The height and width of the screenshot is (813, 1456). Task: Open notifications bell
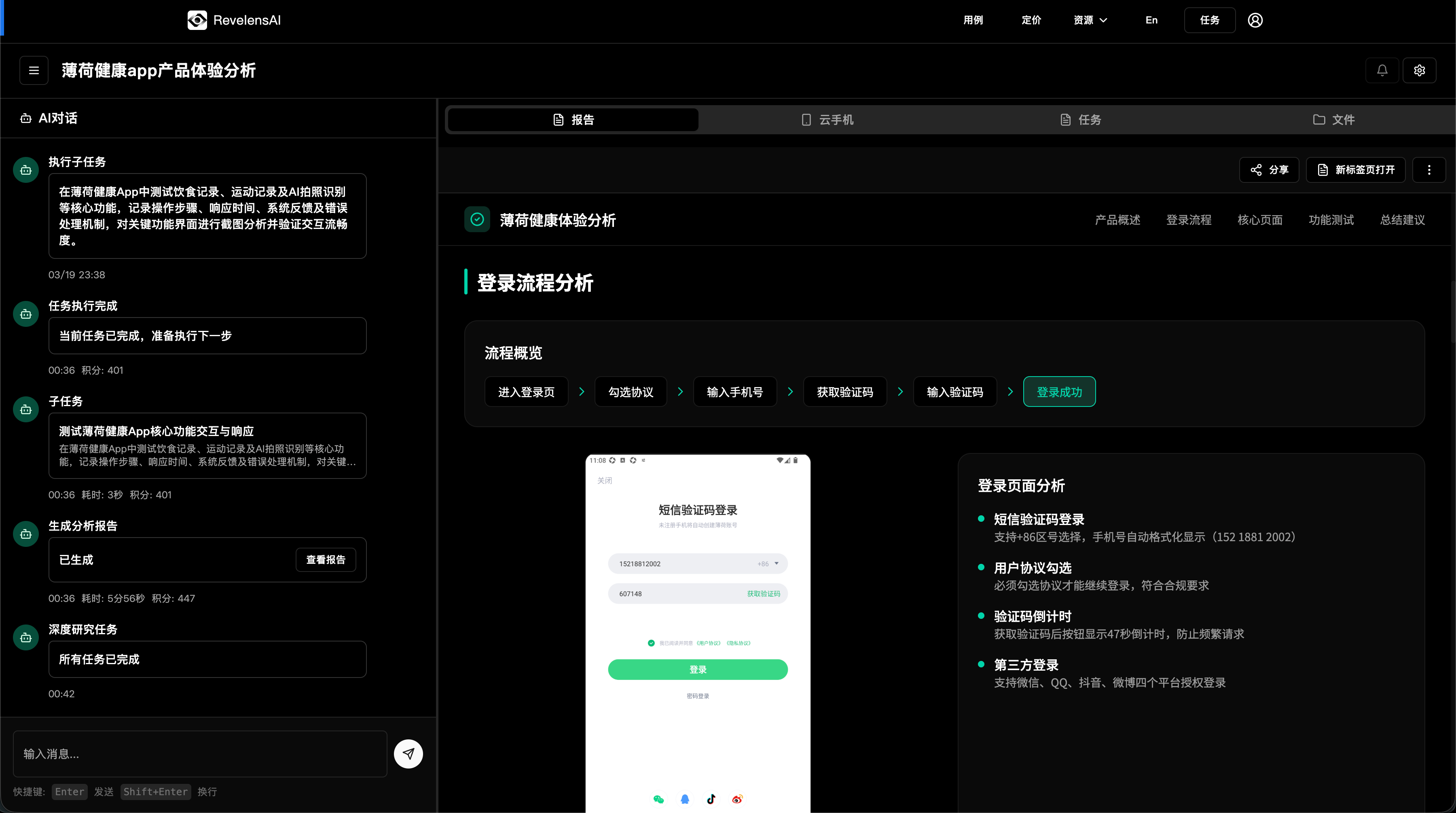point(1382,71)
